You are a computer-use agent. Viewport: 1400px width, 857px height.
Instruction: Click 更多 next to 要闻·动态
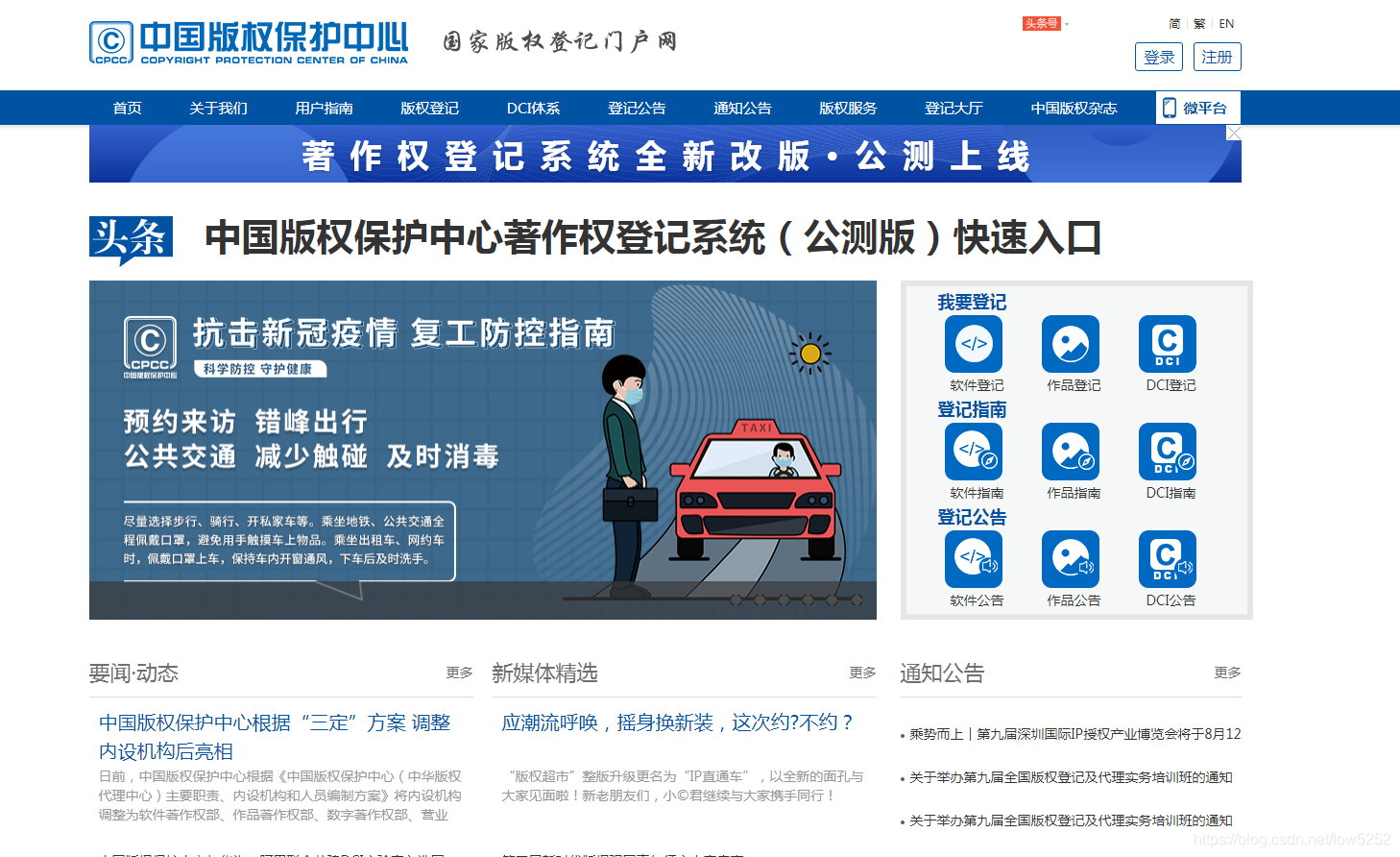459,673
